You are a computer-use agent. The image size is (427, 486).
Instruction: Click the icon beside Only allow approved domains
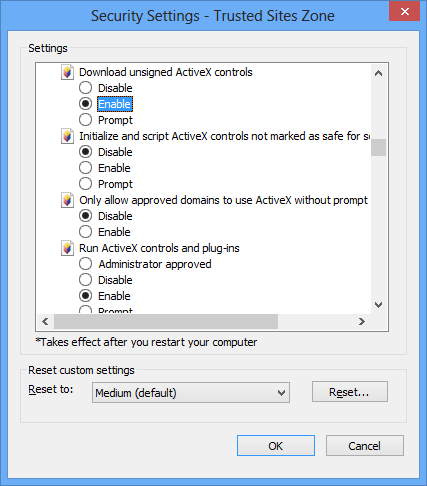pyautogui.click(x=67, y=200)
